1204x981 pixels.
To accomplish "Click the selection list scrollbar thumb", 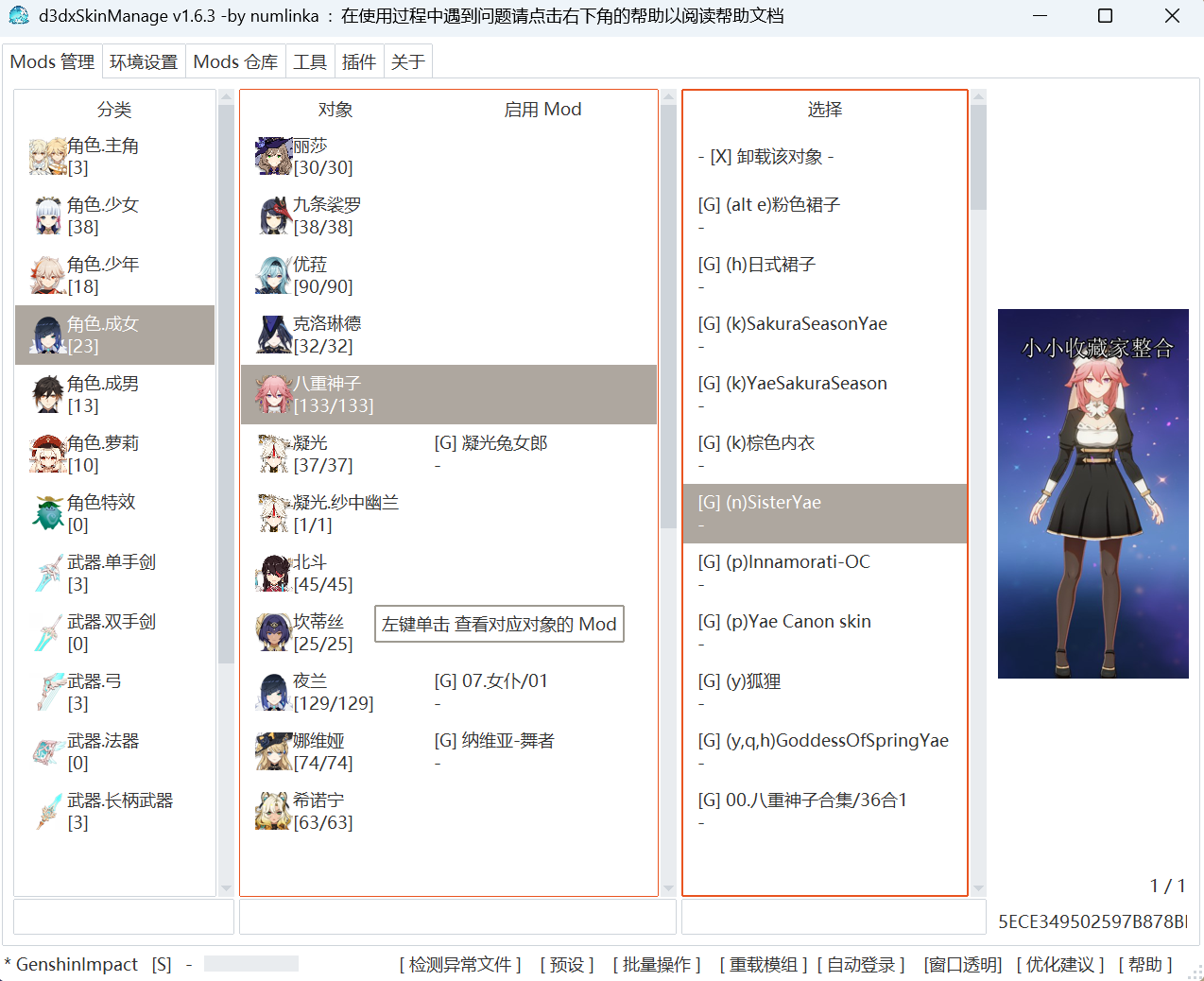I will tap(978, 157).
